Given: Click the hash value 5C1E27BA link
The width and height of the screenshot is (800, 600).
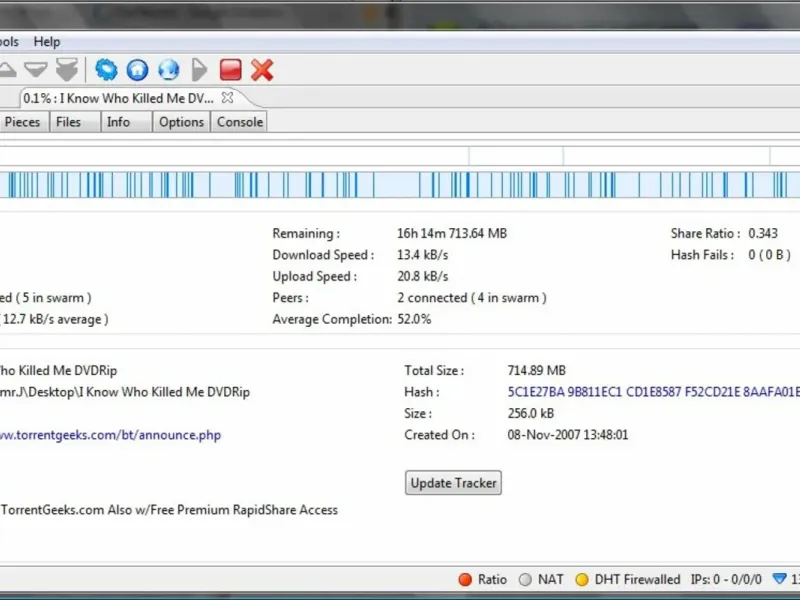Looking at the screenshot, I should coord(653,392).
